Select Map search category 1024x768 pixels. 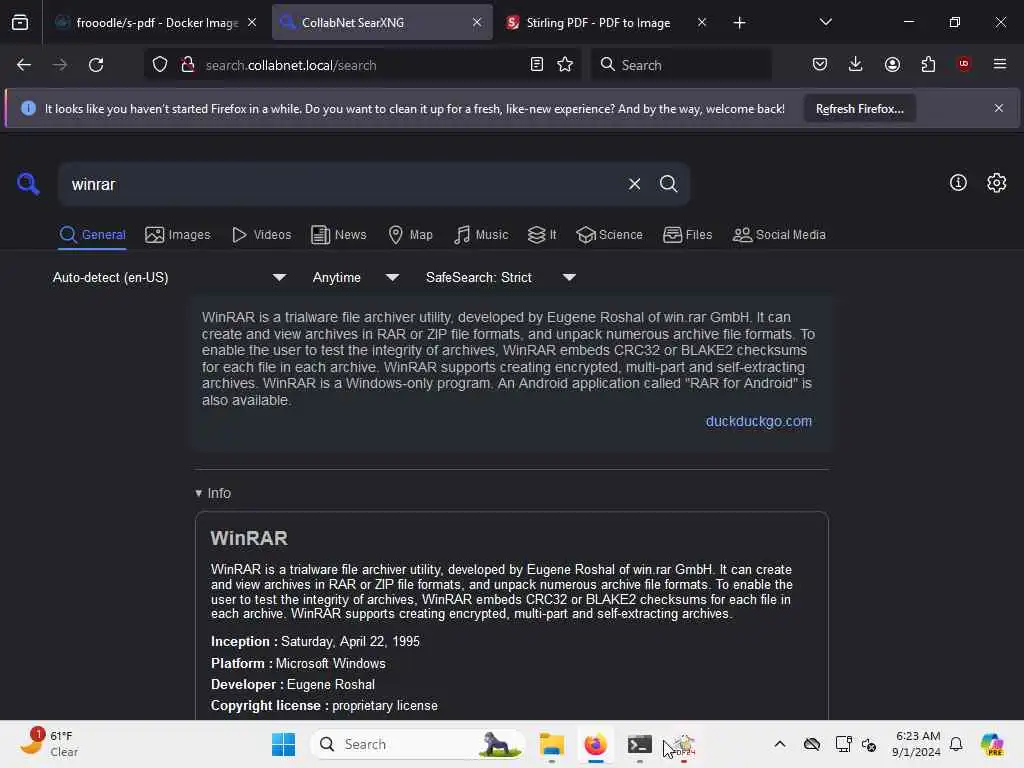(410, 234)
